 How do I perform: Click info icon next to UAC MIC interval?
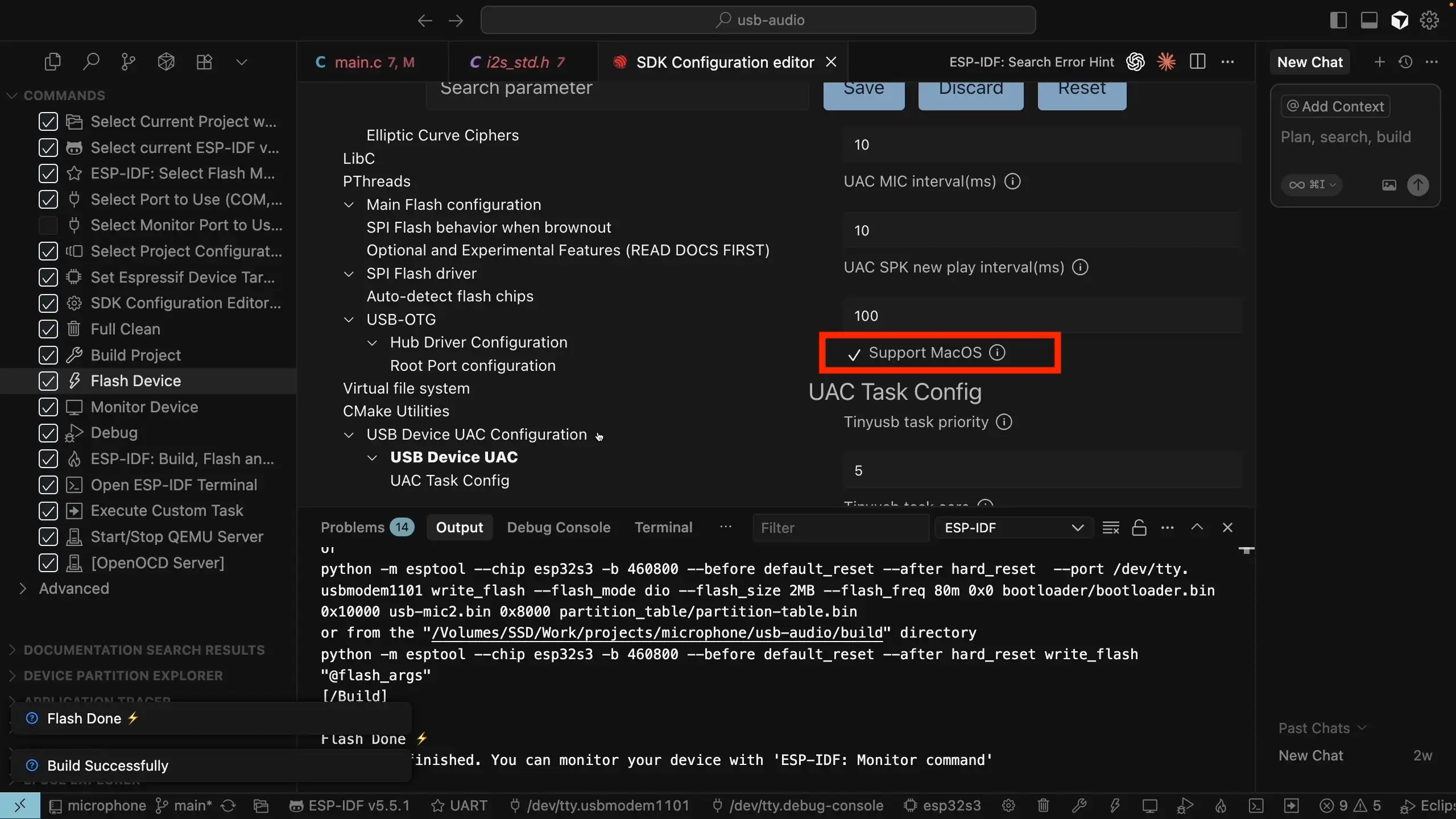(x=1012, y=181)
